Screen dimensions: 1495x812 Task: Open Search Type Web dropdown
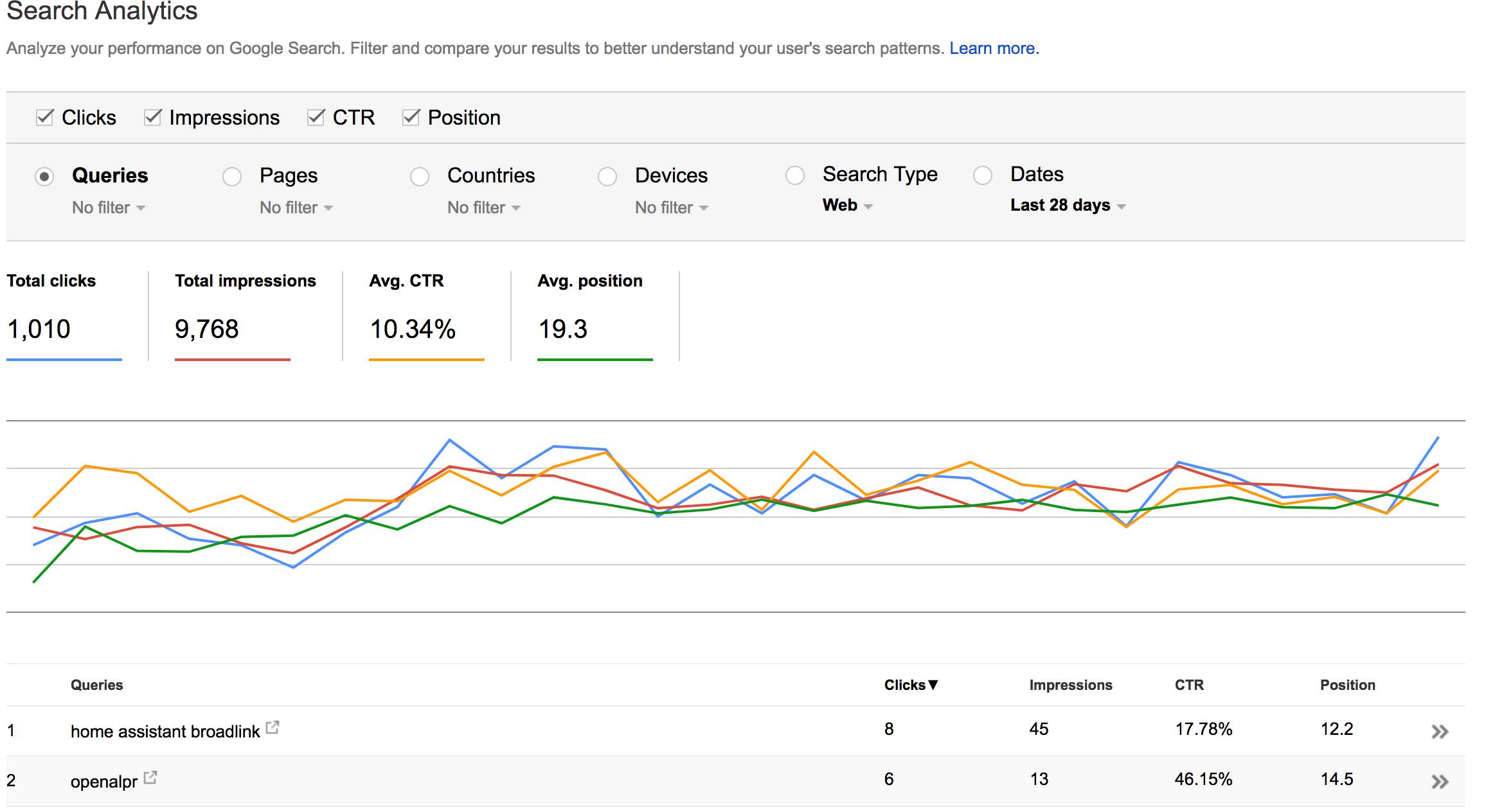tap(847, 206)
